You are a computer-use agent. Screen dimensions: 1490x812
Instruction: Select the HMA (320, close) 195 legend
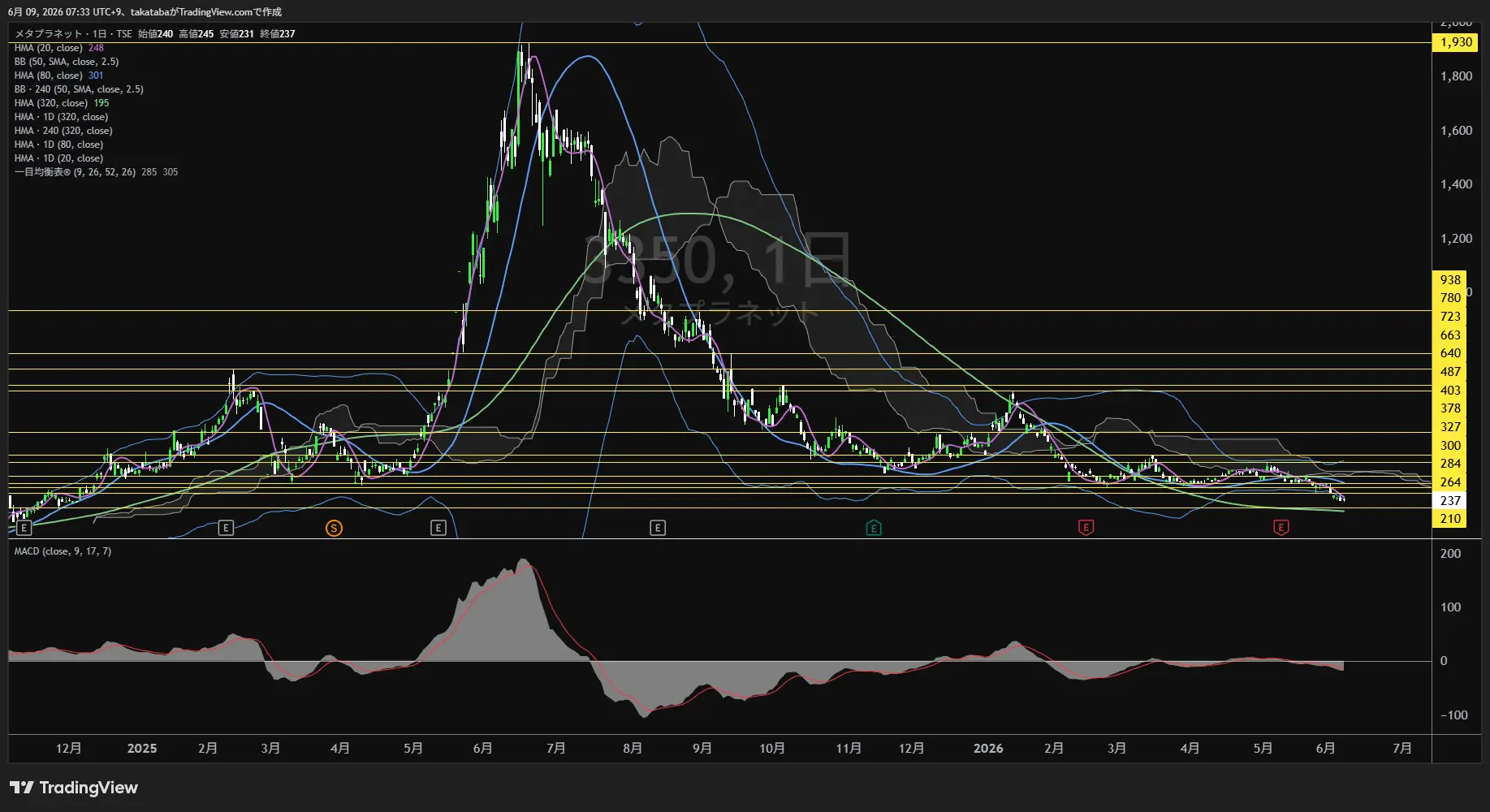coord(62,103)
